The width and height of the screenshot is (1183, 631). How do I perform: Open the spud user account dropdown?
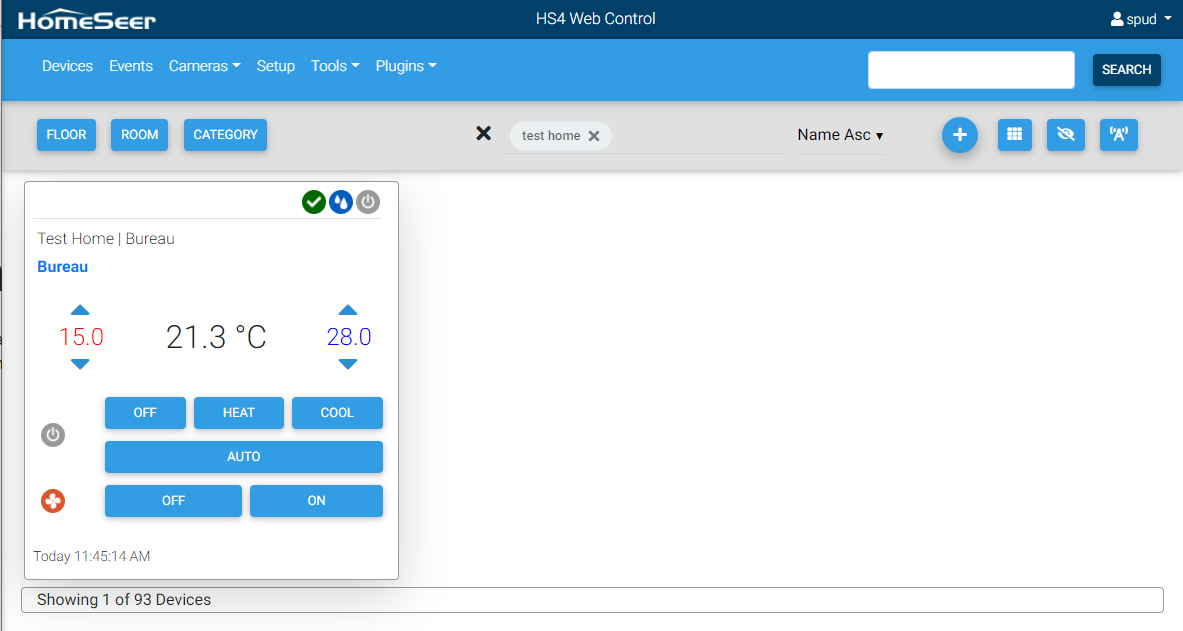(1141, 19)
